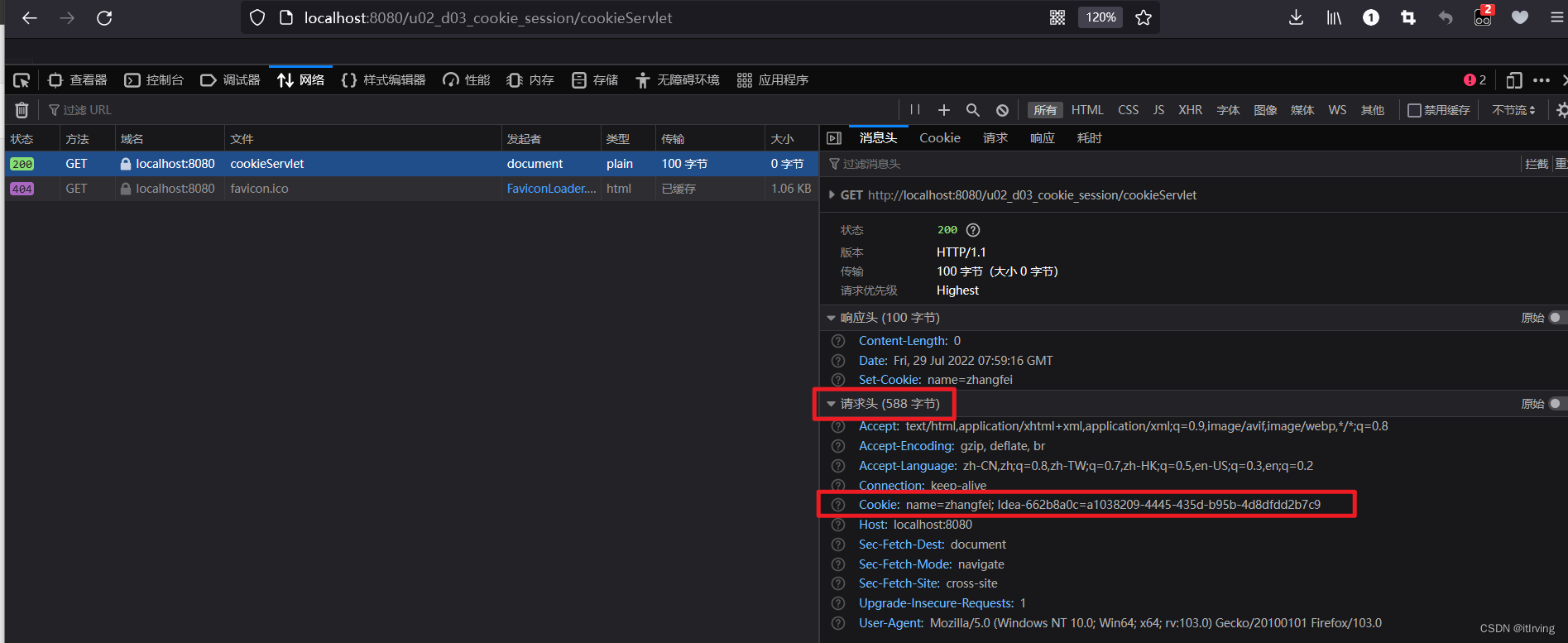
Task: Filter requests by HTML type
Action: point(1087,110)
